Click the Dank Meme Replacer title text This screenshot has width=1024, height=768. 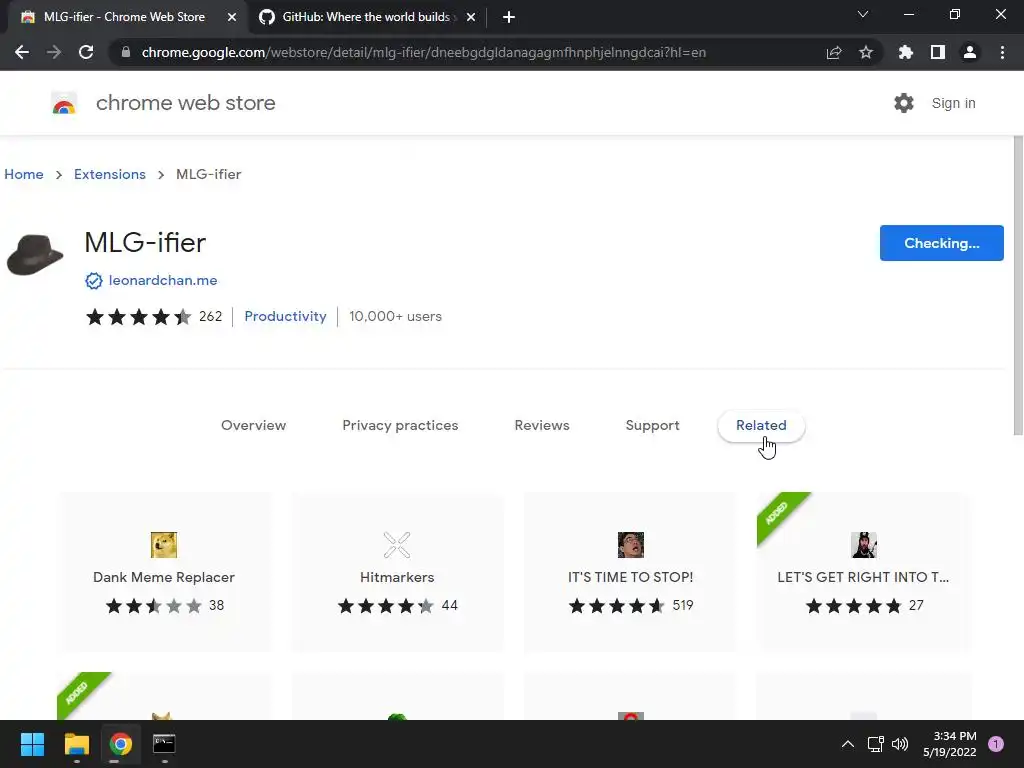point(164,577)
